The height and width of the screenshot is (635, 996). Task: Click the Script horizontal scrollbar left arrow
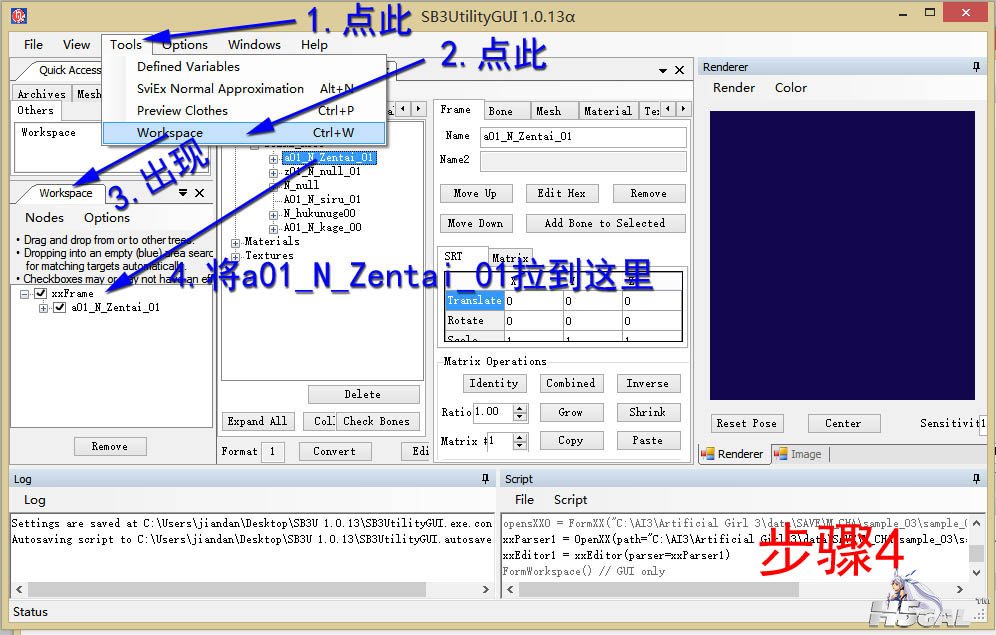pos(510,589)
